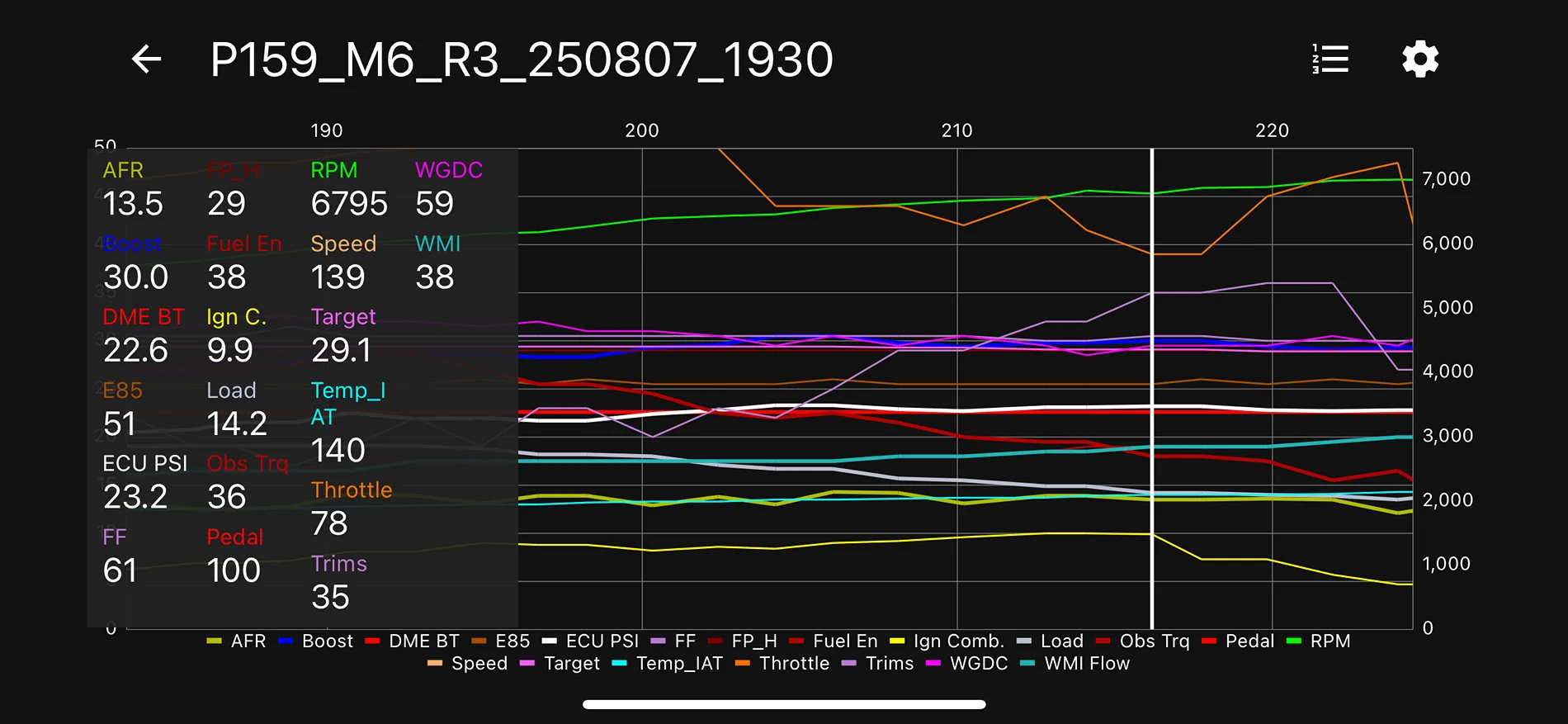Select Boost readout value 30.0
1568x724 pixels.
click(x=135, y=277)
